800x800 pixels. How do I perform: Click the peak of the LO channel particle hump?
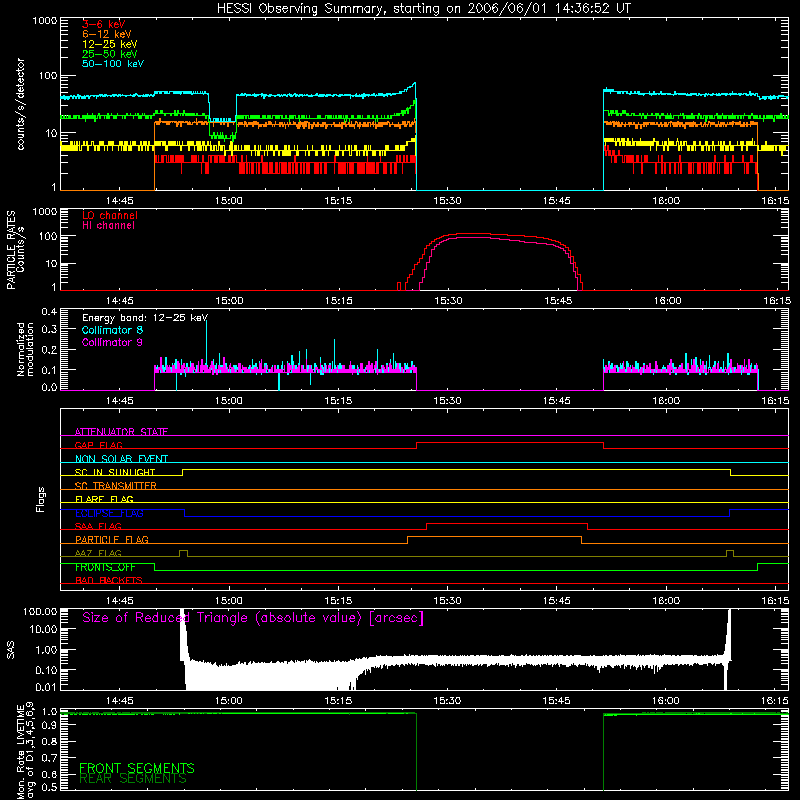[x=473, y=234]
